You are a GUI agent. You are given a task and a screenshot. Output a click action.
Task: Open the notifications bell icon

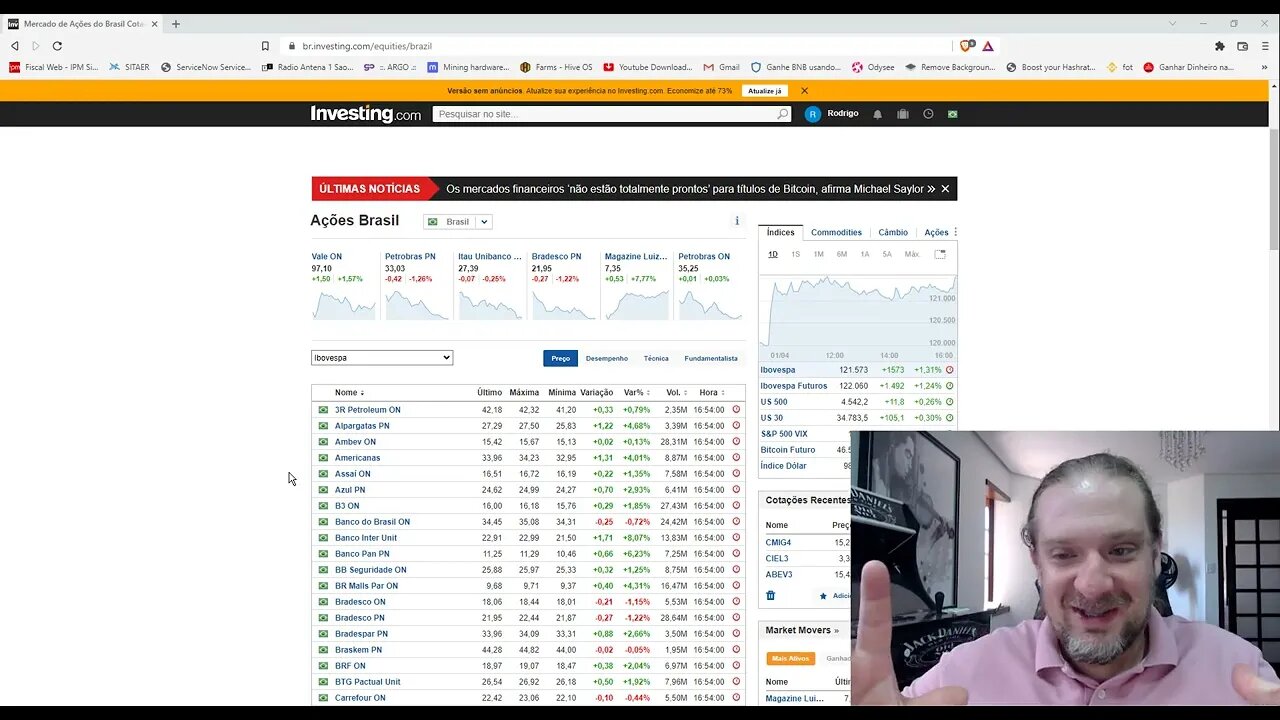tap(878, 114)
